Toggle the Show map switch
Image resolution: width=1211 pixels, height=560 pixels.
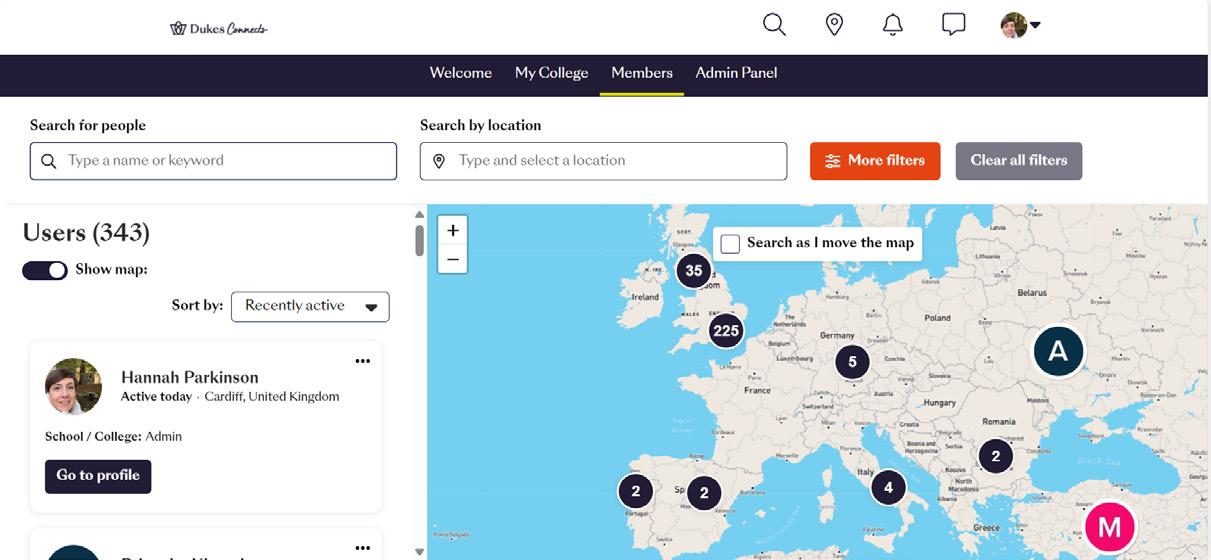(45, 270)
